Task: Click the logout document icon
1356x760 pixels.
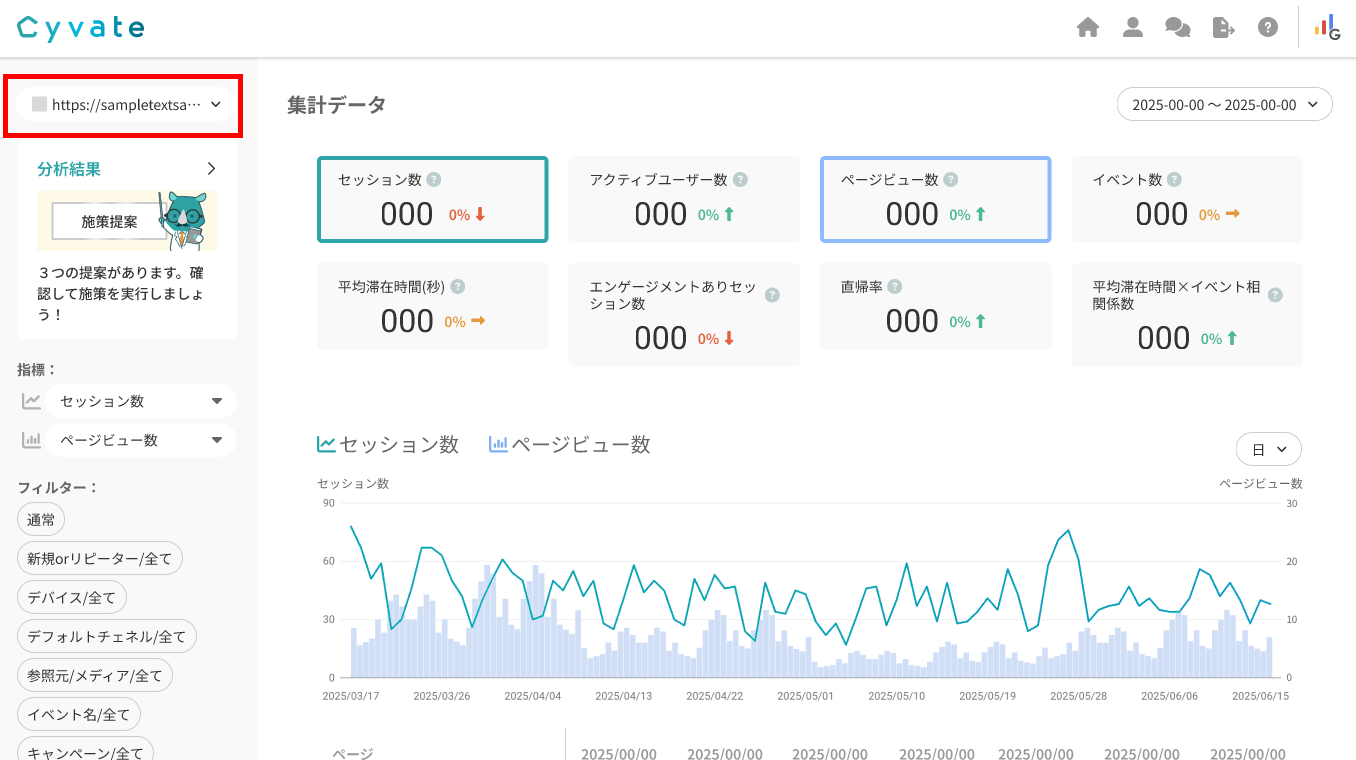Action: 1223,28
